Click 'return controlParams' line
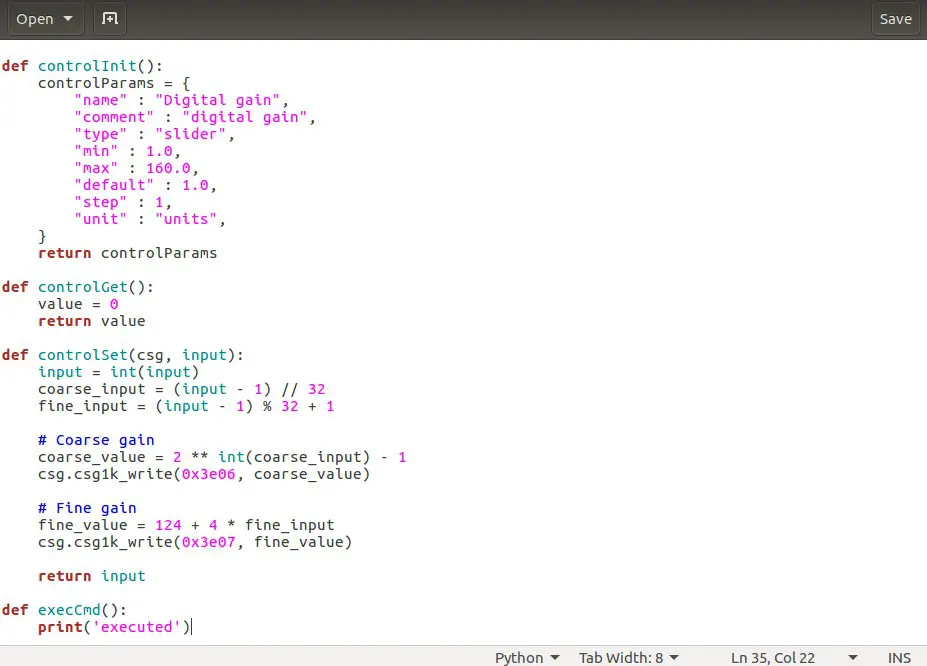Viewport: 927px width, 666px height. pyautogui.click(x=127, y=254)
